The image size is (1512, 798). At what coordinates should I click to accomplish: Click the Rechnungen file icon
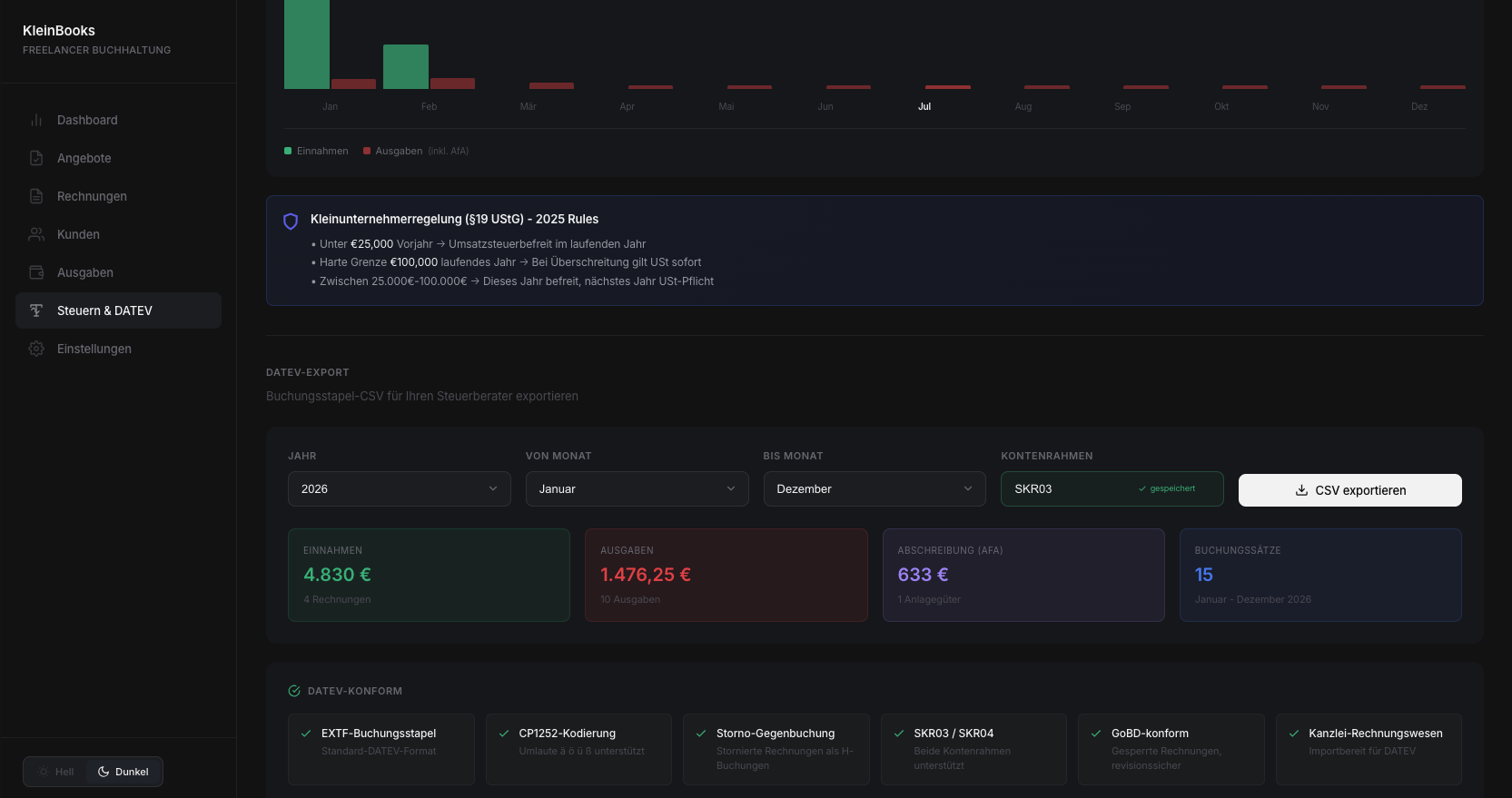tap(36, 196)
